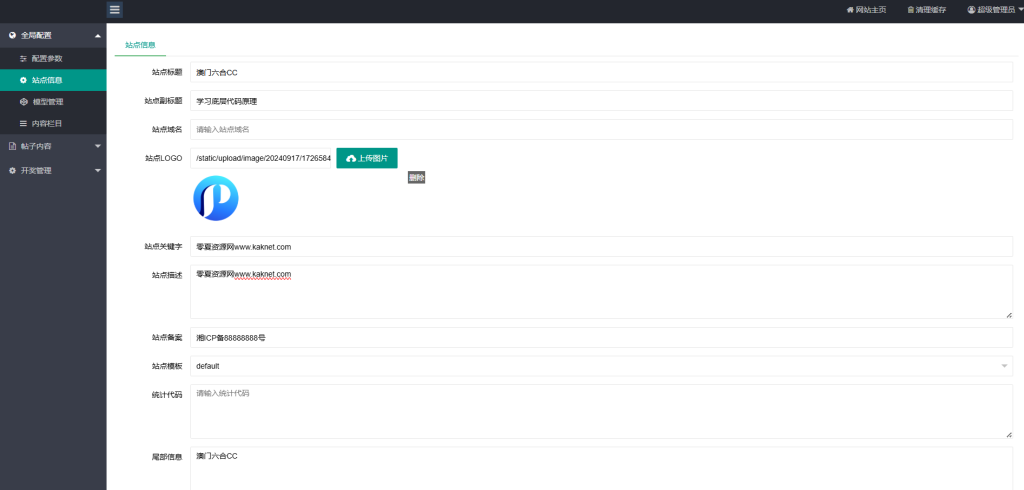
Task: Click the 站点LOGO path input field
Action: point(261,158)
